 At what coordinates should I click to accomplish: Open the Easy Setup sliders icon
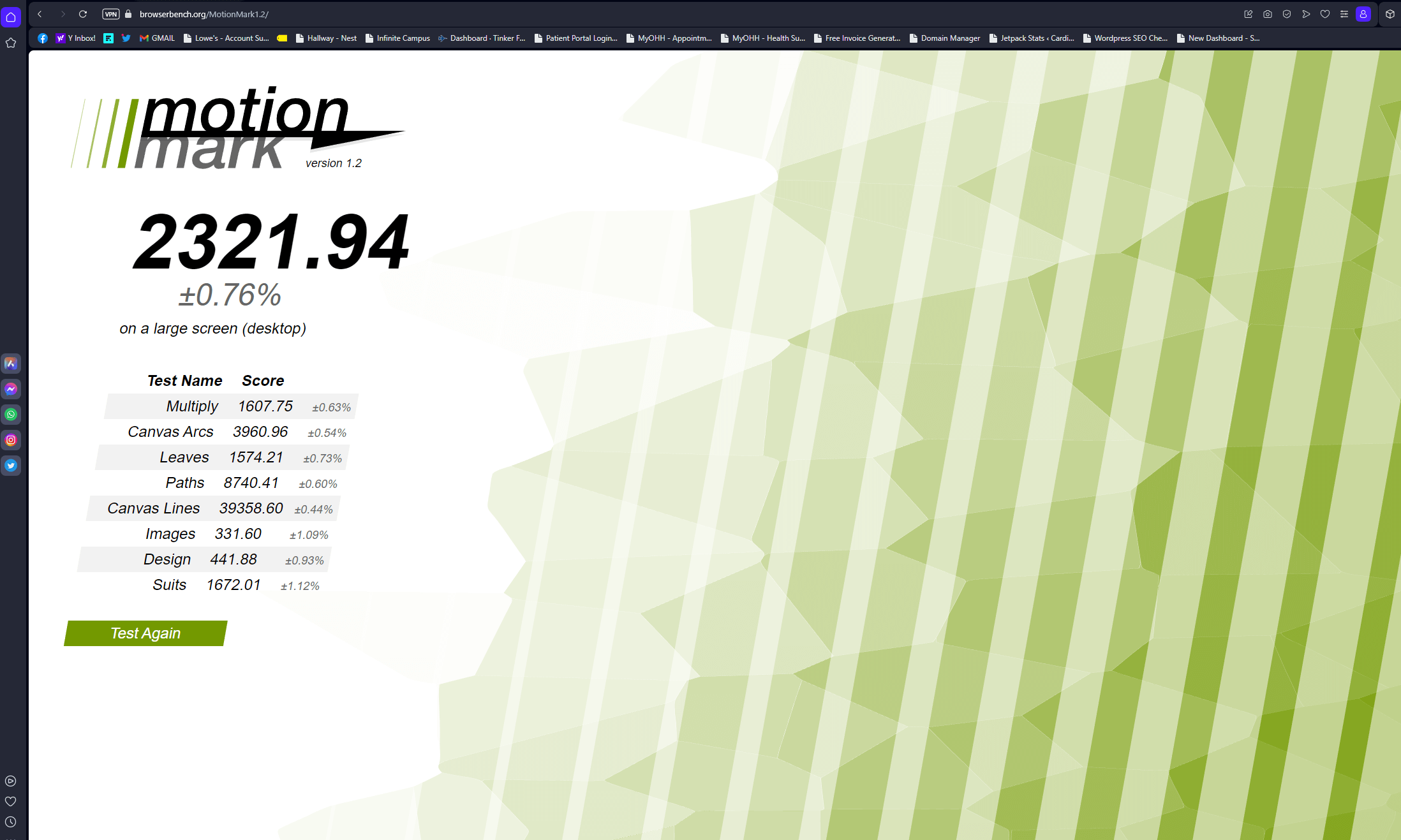(1344, 14)
